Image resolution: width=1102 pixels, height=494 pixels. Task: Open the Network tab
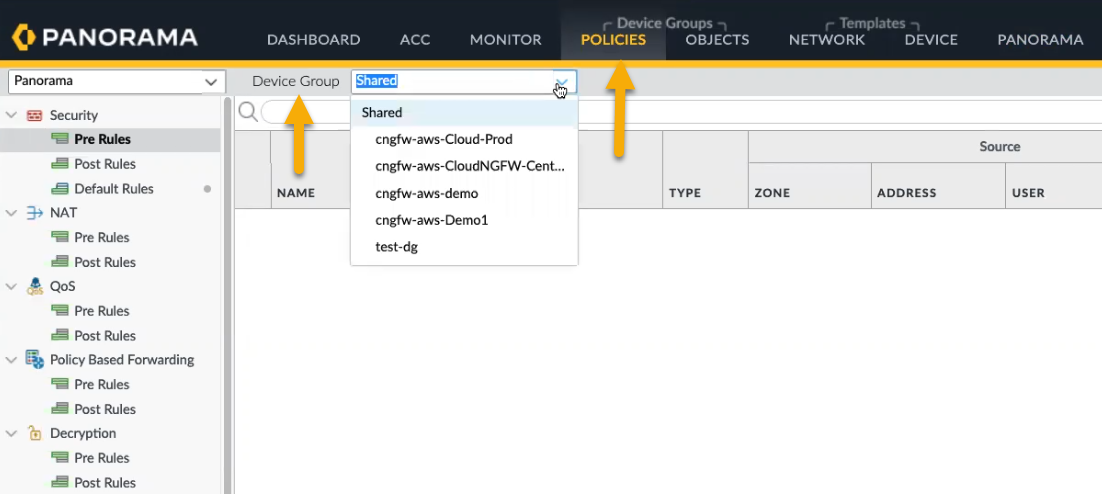point(826,40)
